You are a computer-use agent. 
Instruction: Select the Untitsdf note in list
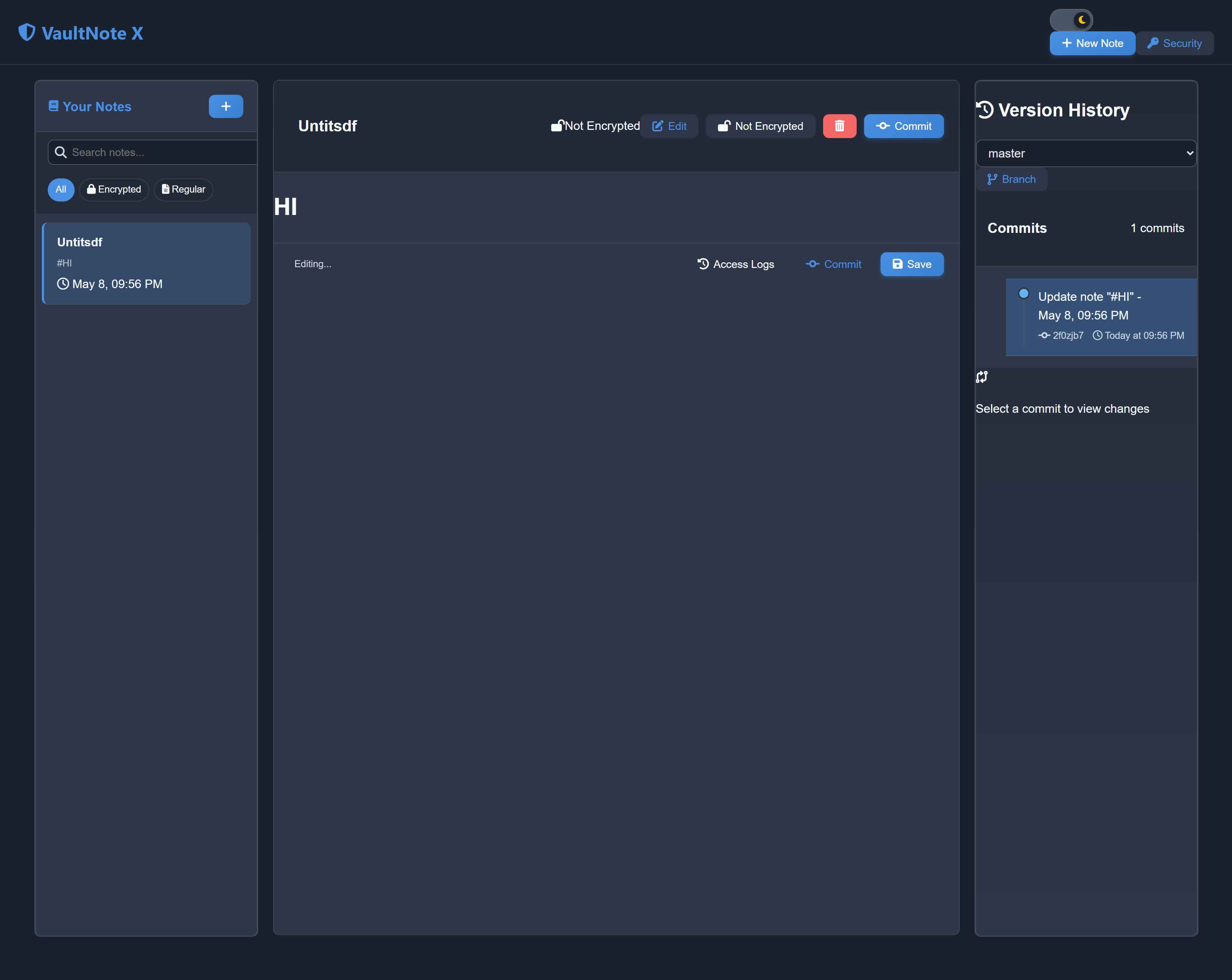[147, 263]
